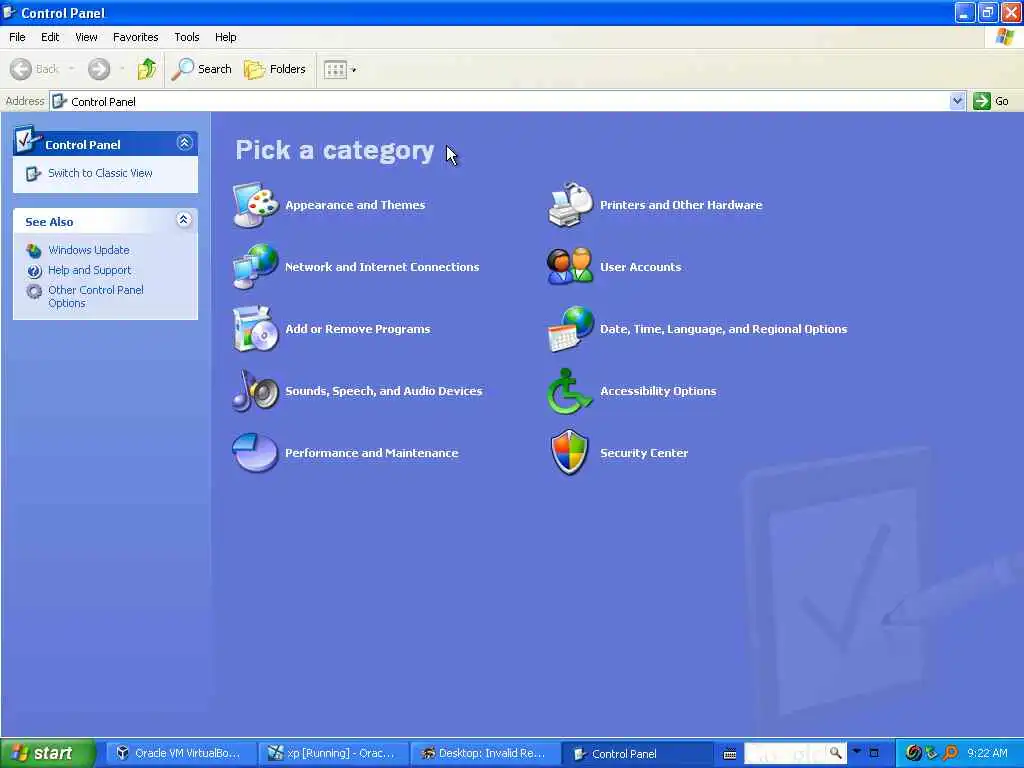
Task: Open the Favorites menu
Action: tap(136, 37)
